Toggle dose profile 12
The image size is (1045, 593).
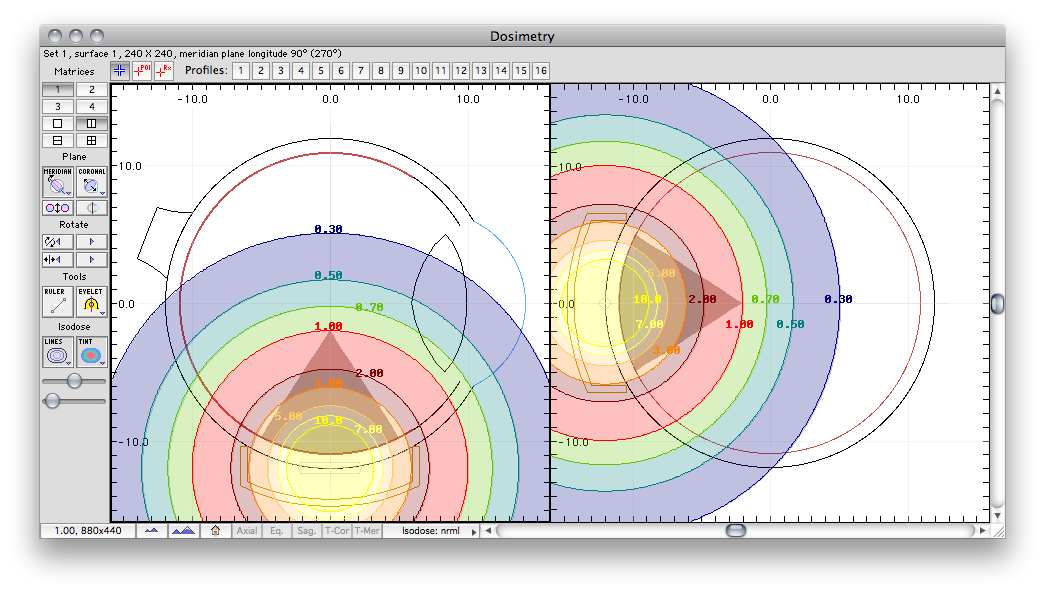coord(461,71)
